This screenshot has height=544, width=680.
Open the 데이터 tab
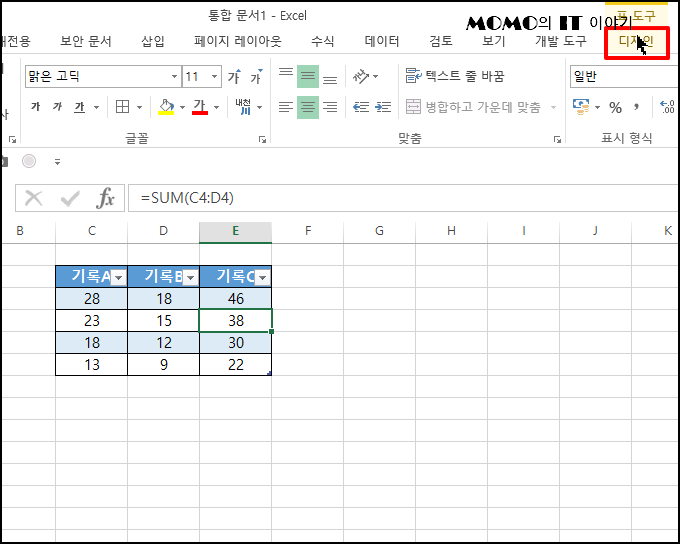(382, 41)
